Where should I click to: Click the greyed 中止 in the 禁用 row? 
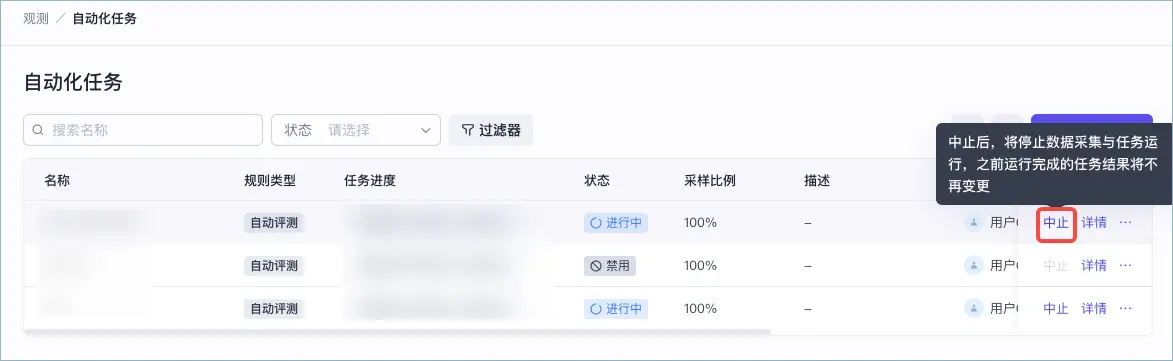pos(1056,265)
